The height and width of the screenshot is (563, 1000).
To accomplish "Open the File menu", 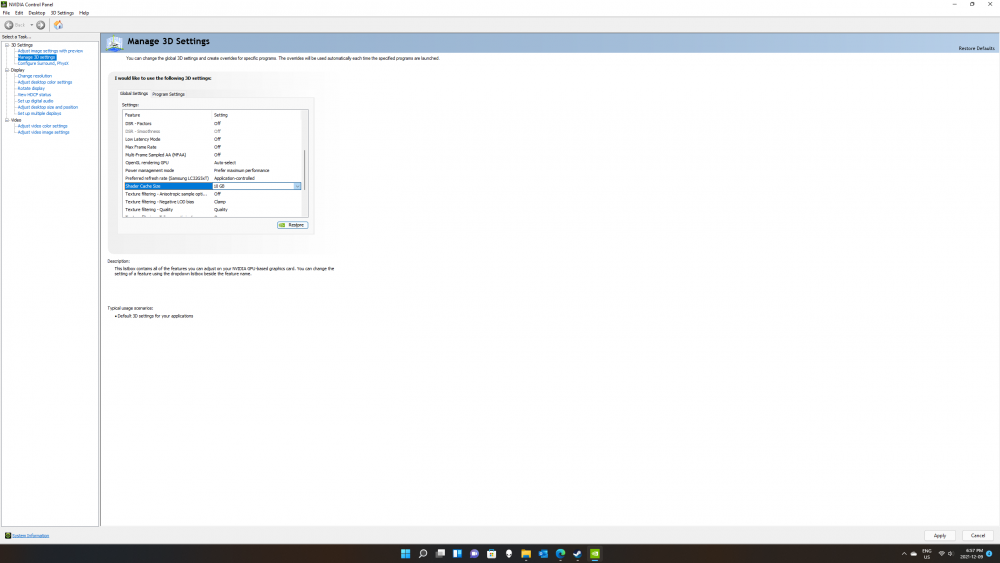I will point(6,13).
